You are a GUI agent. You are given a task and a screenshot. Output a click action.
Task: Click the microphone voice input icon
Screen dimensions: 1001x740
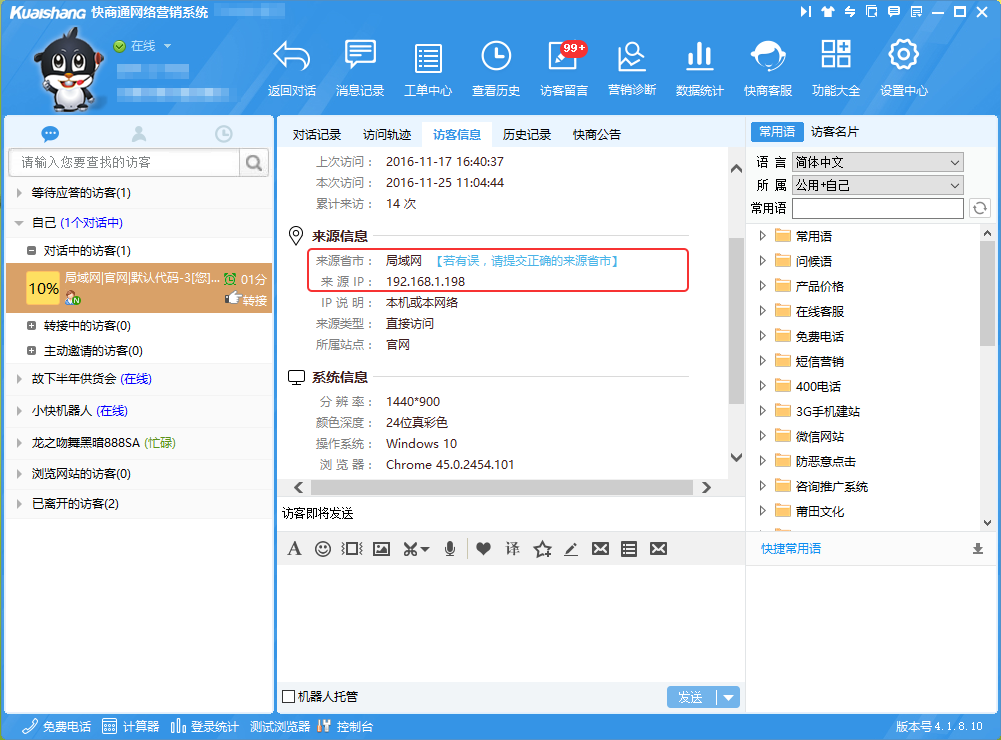[x=451, y=549]
